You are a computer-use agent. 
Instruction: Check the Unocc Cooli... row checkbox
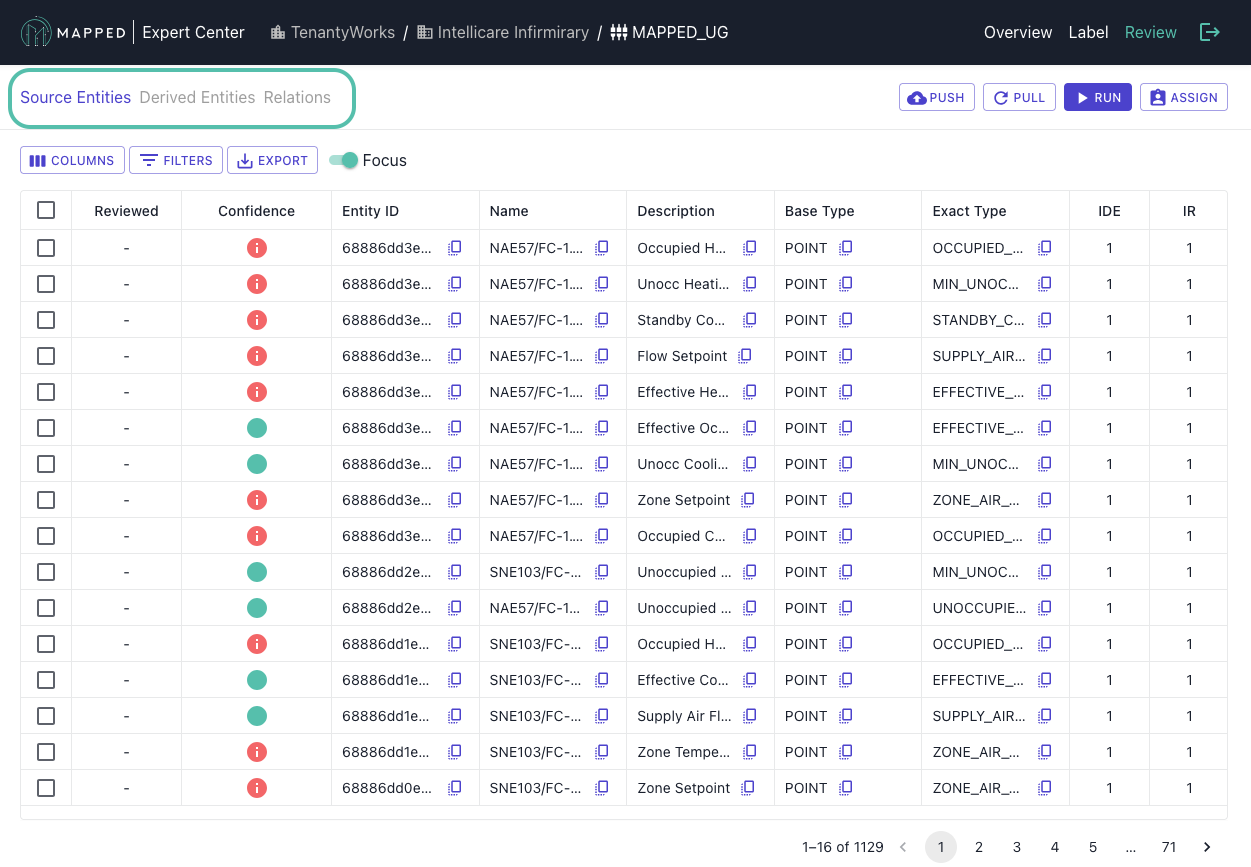pos(46,464)
